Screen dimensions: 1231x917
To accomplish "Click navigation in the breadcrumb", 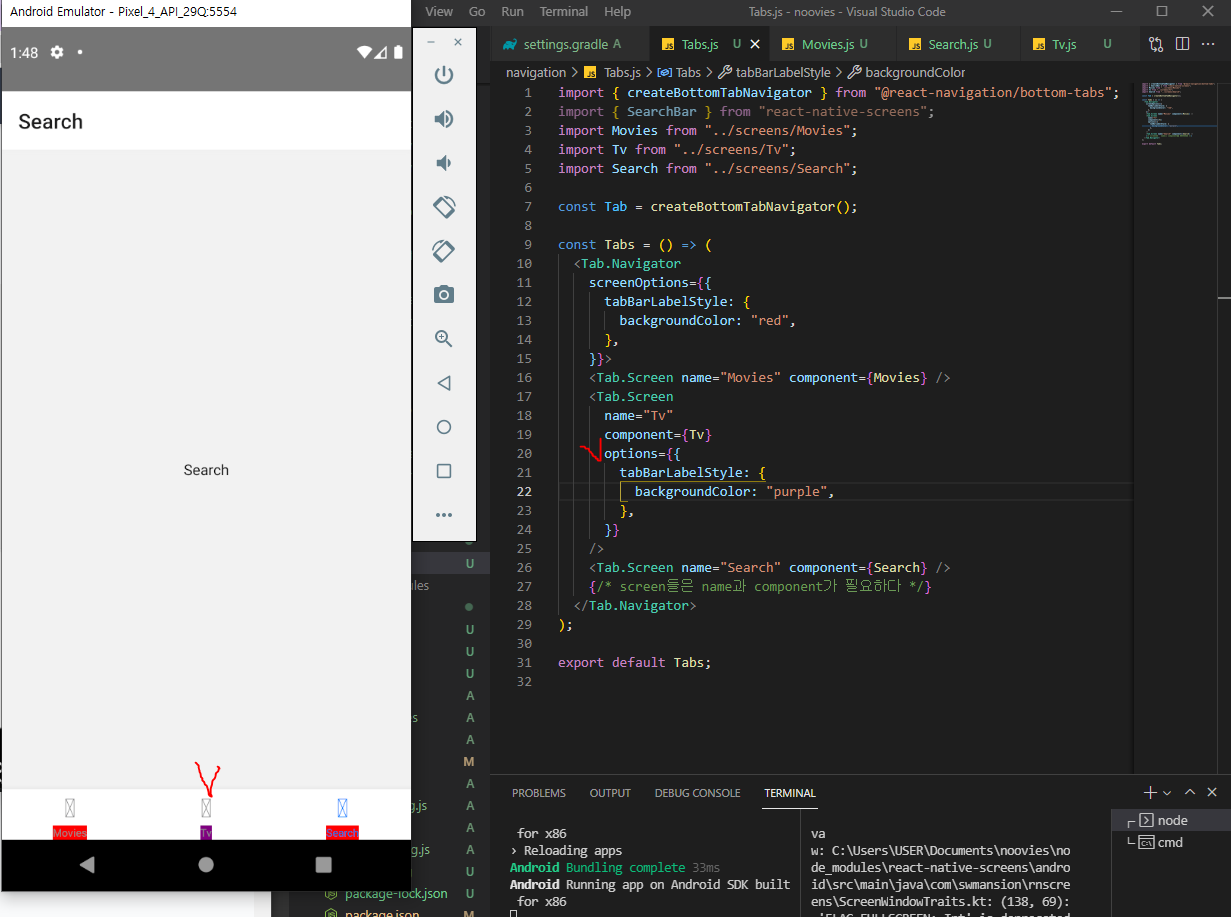I will pos(536,72).
